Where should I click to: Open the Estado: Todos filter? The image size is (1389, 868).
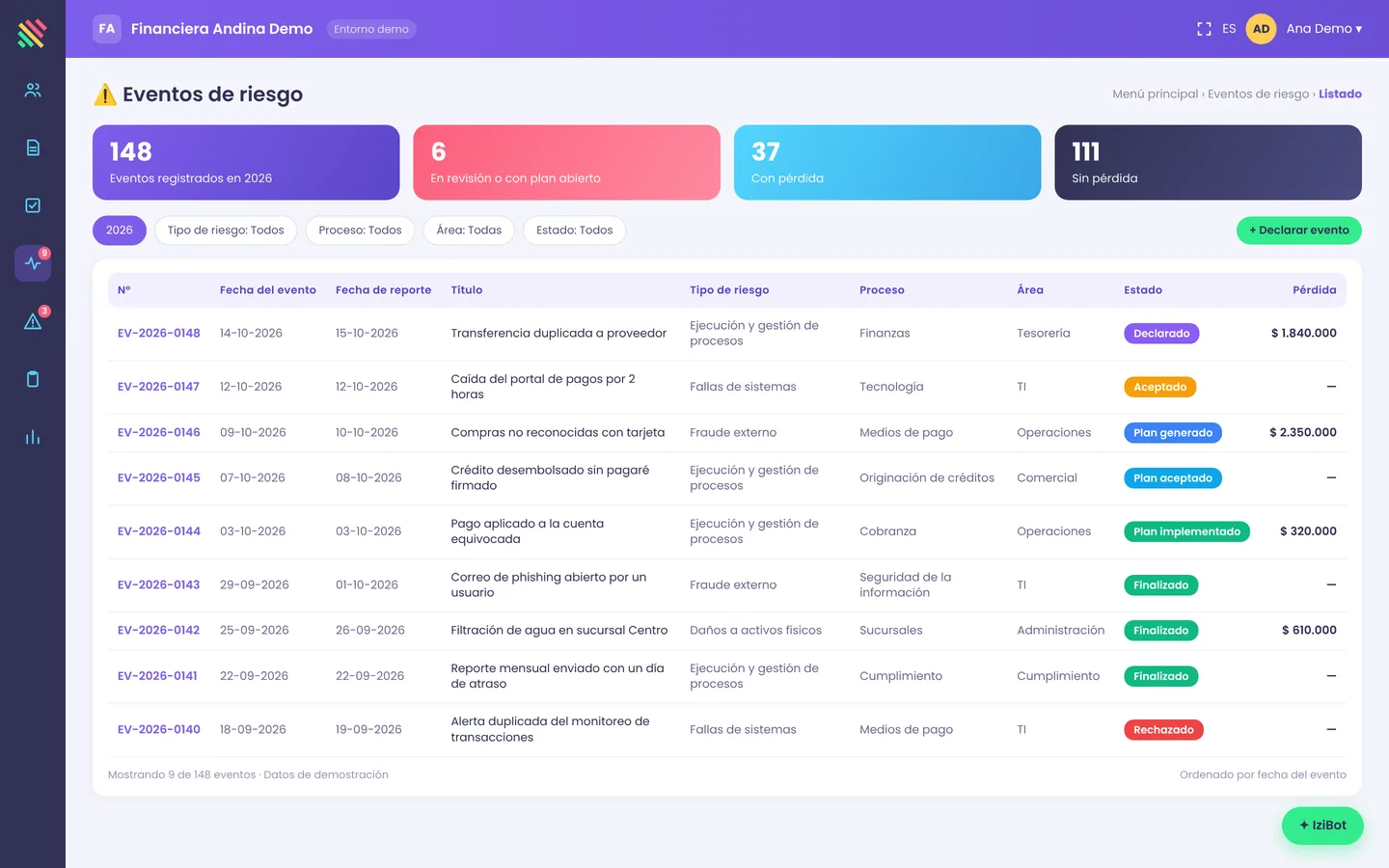coord(574,231)
